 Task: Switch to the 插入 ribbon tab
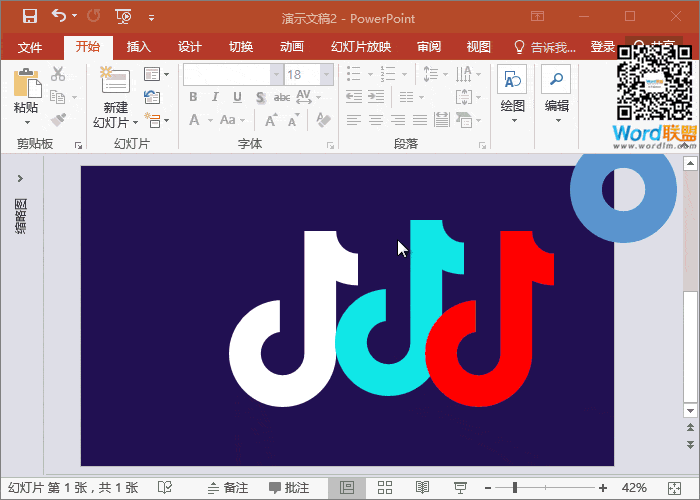[139, 46]
